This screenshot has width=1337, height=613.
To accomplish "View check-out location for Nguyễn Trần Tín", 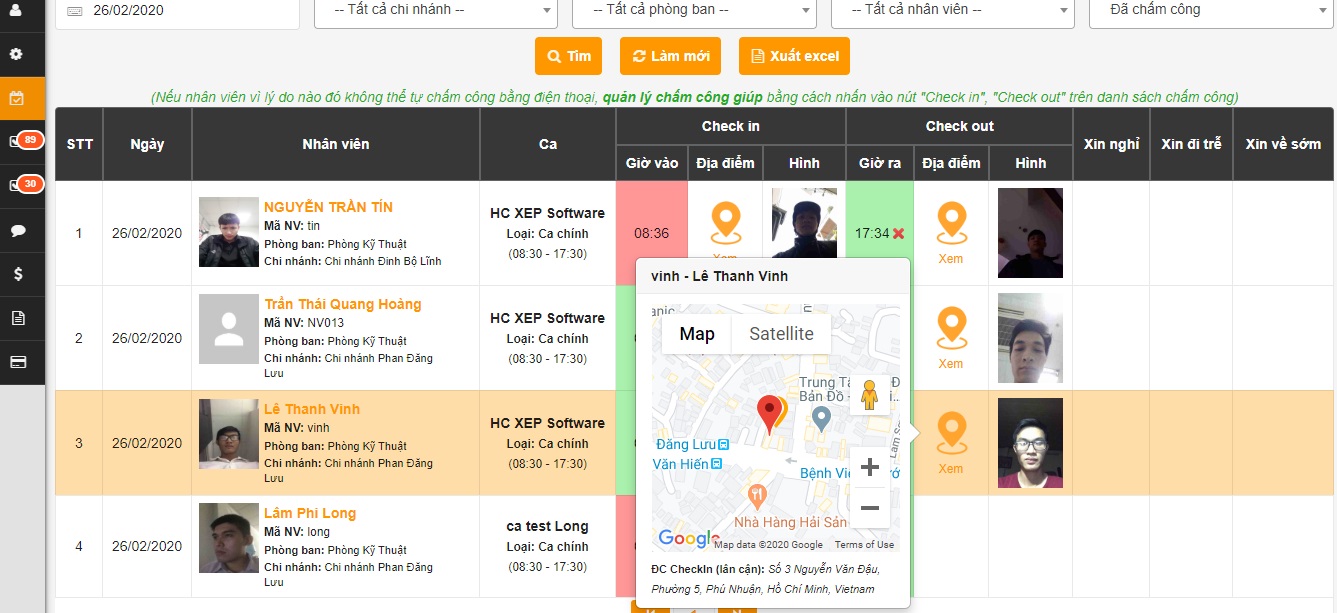I will 950,232.
